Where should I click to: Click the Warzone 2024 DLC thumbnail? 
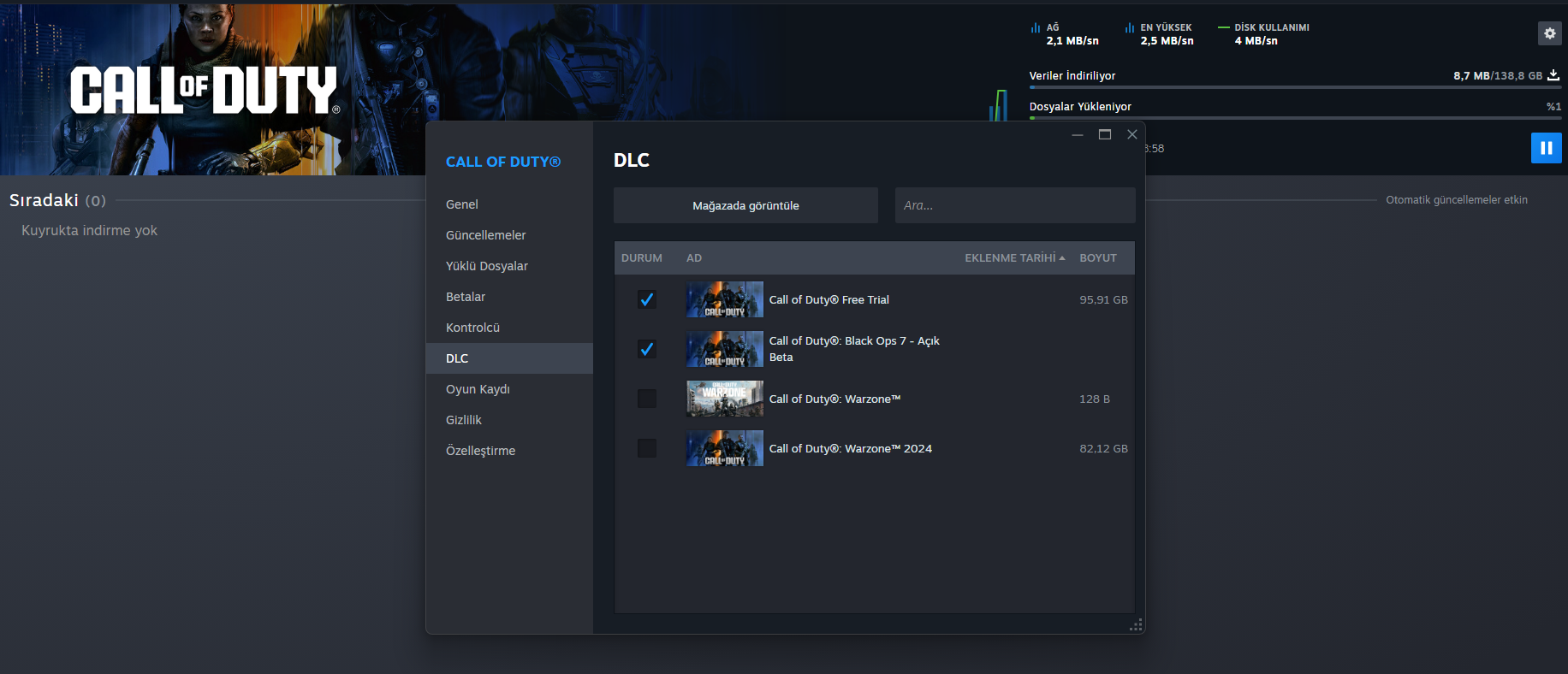725,448
